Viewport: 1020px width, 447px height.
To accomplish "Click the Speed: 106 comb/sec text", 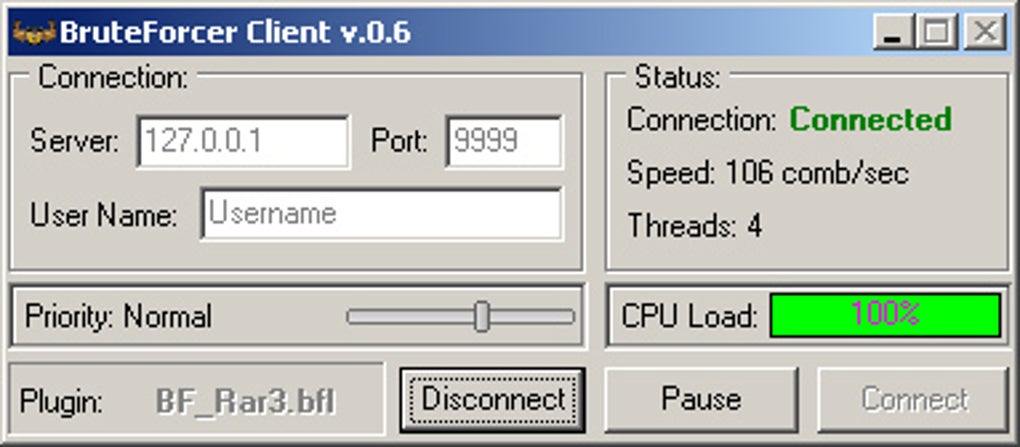I will (768, 173).
